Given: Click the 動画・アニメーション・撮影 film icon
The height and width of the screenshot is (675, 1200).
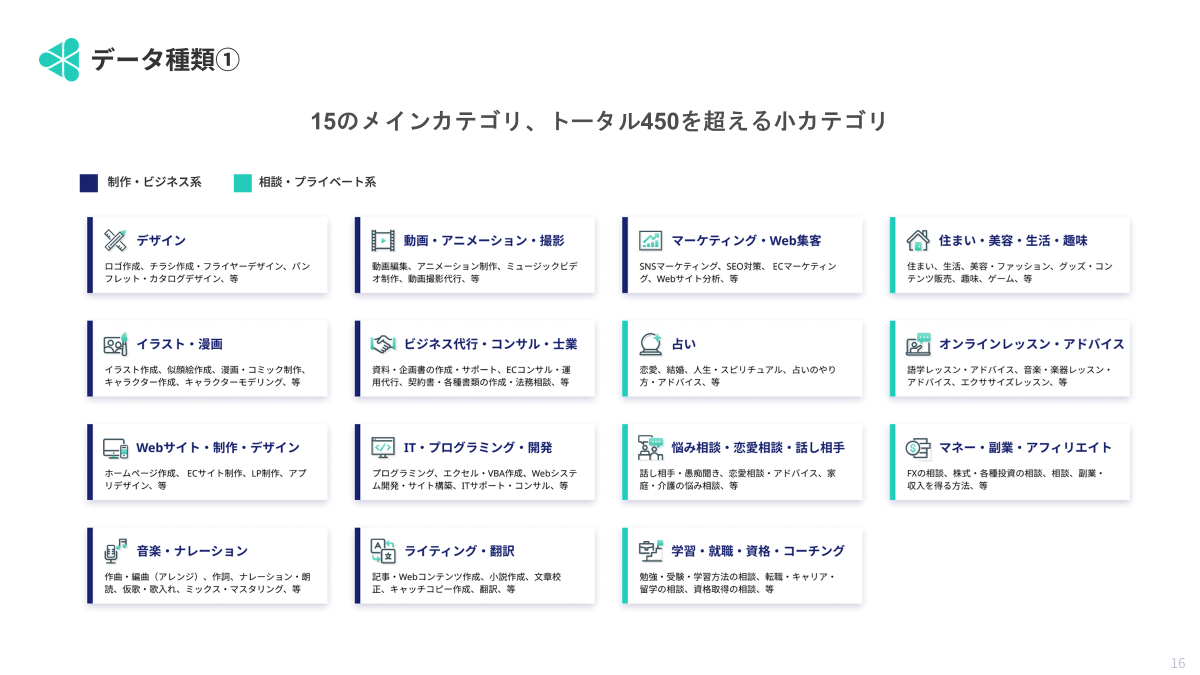Looking at the screenshot, I should (x=381, y=240).
